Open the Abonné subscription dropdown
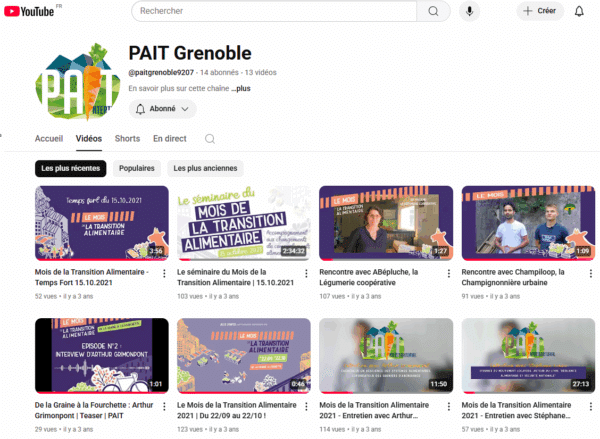Viewport: 600px width, 439px height. click(x=162, y=109)
